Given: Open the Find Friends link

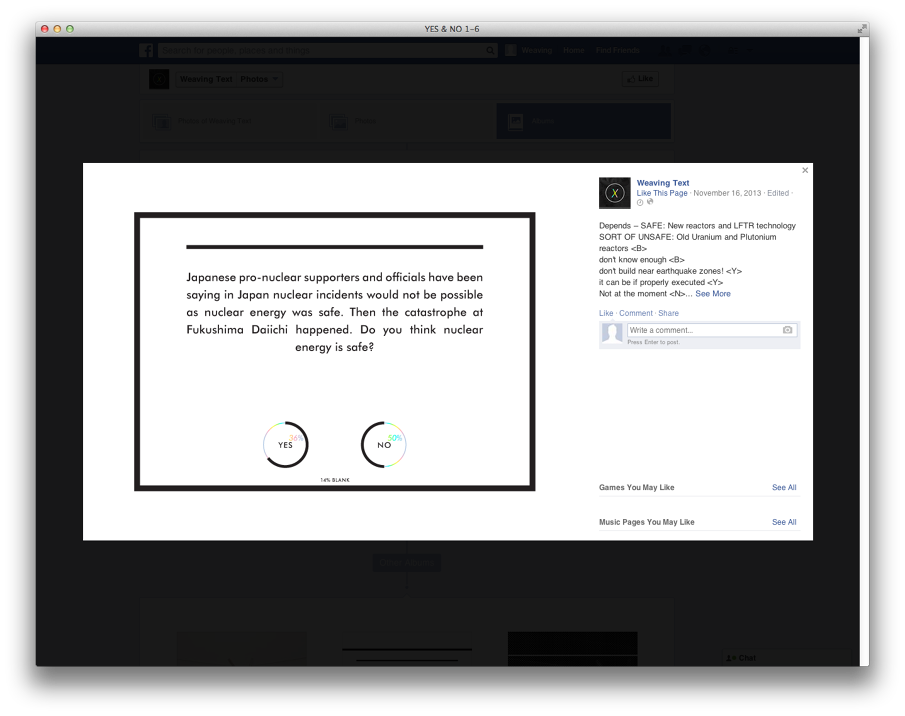Looking at the screenshot, I should pyautogui.click(x=616, y=49).
